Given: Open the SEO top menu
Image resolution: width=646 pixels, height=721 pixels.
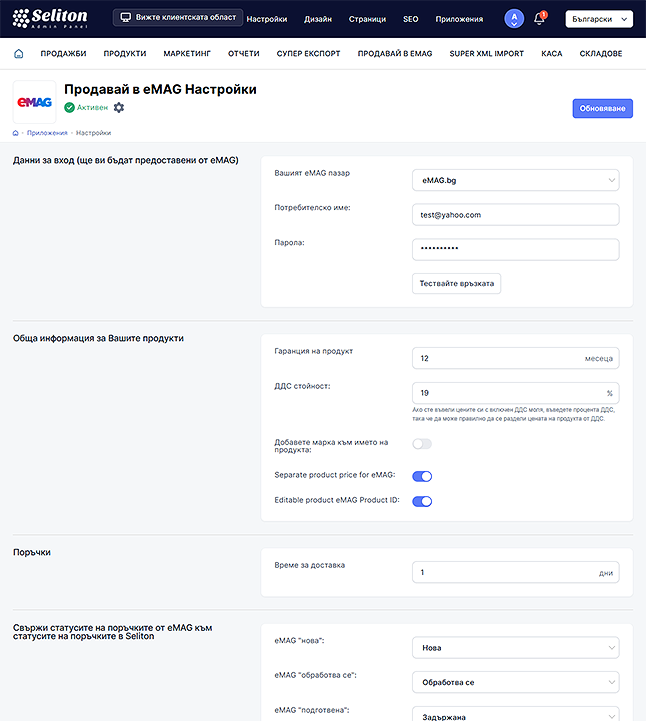Looking at the screenshot, I should 411,19.
